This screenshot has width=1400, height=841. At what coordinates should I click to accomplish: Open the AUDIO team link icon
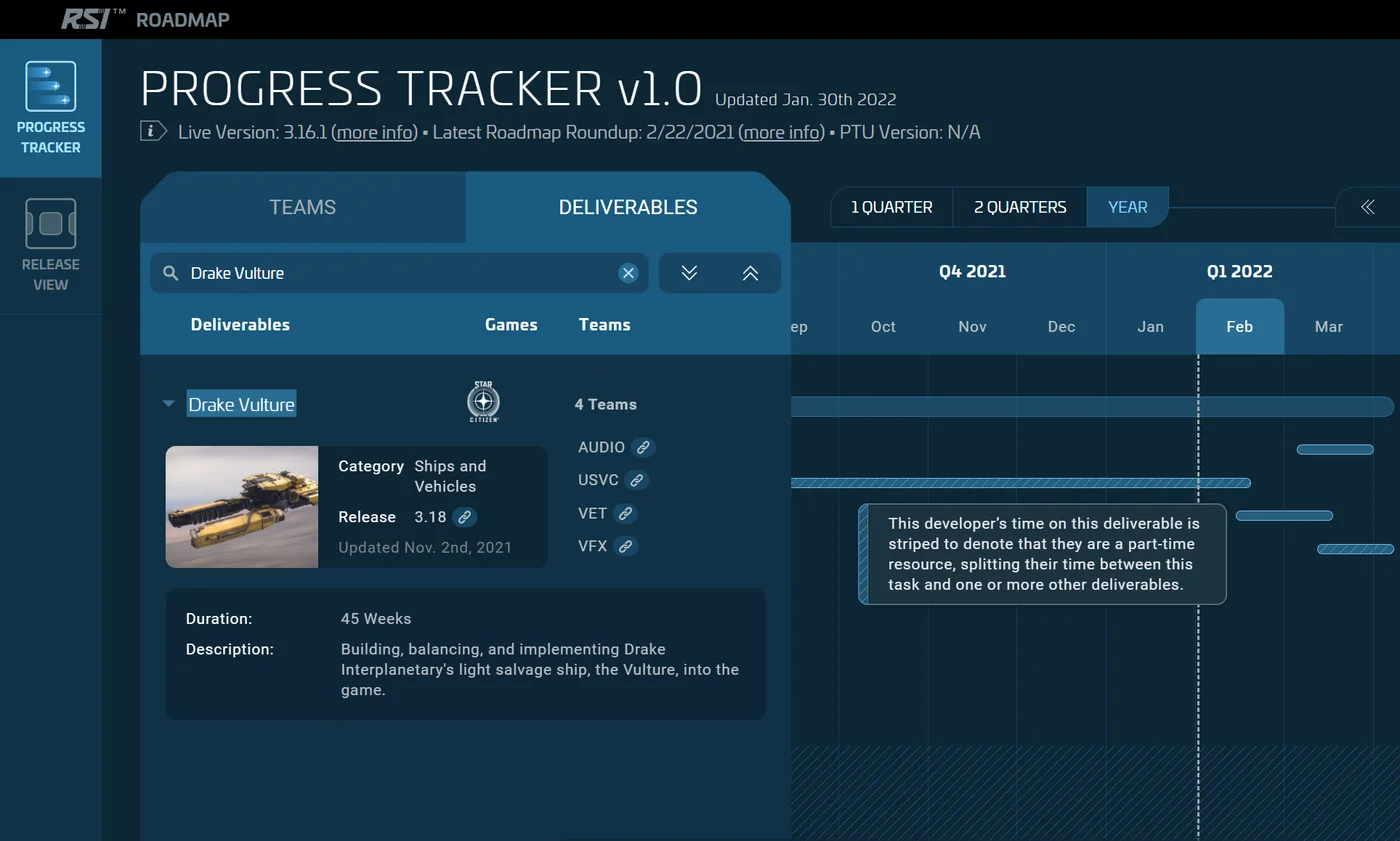tap(644, 447)
